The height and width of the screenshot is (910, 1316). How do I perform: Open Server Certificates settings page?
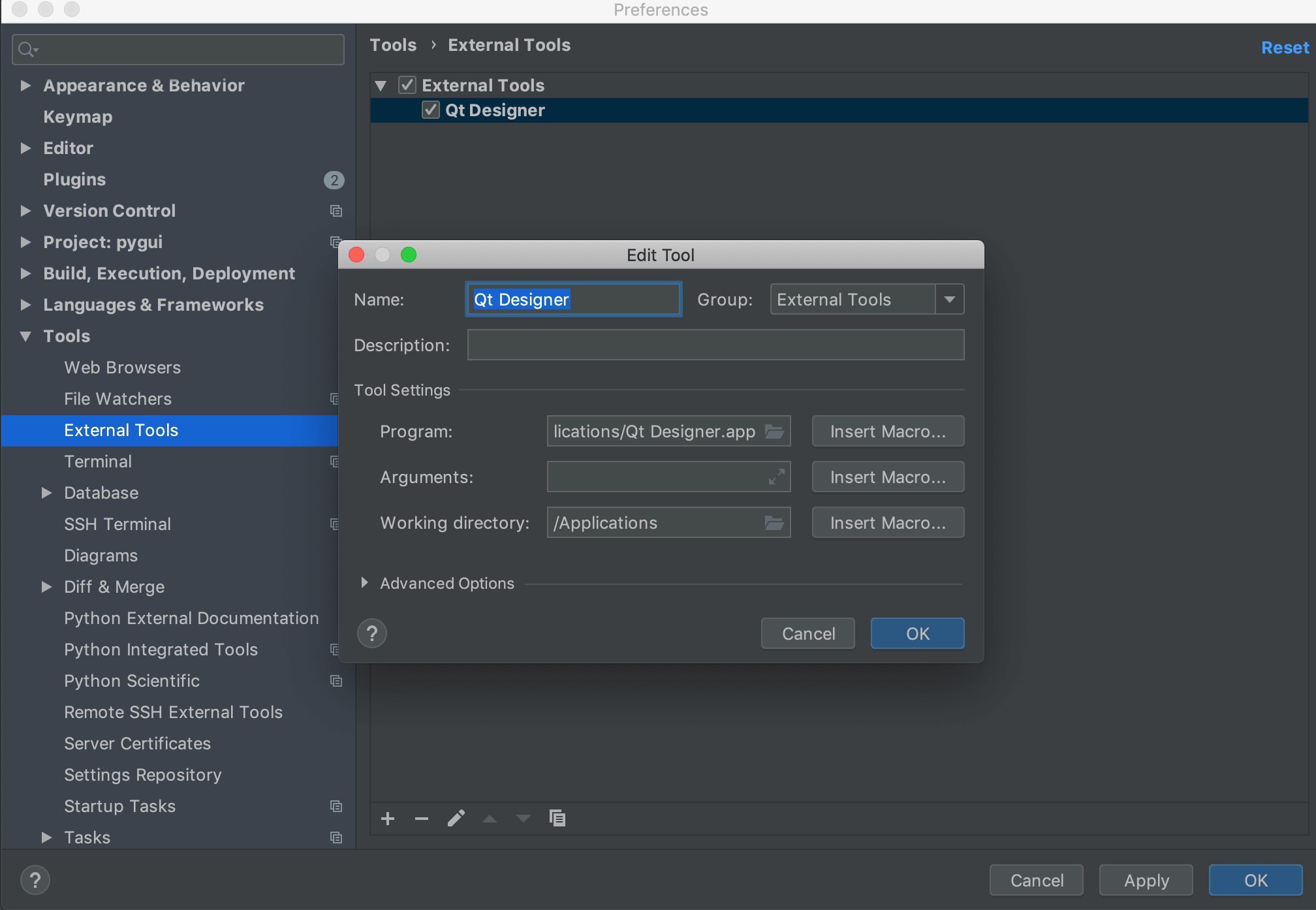(x=137, y=744)
